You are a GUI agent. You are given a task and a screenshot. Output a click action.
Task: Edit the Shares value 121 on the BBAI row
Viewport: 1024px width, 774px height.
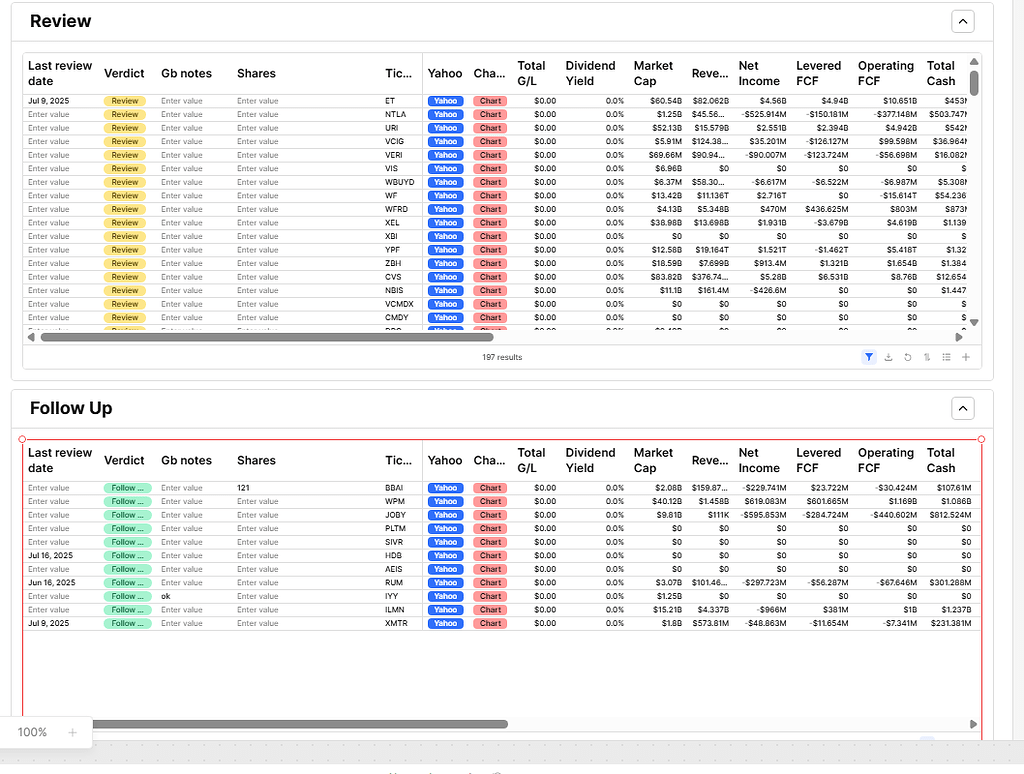[246, 487]
